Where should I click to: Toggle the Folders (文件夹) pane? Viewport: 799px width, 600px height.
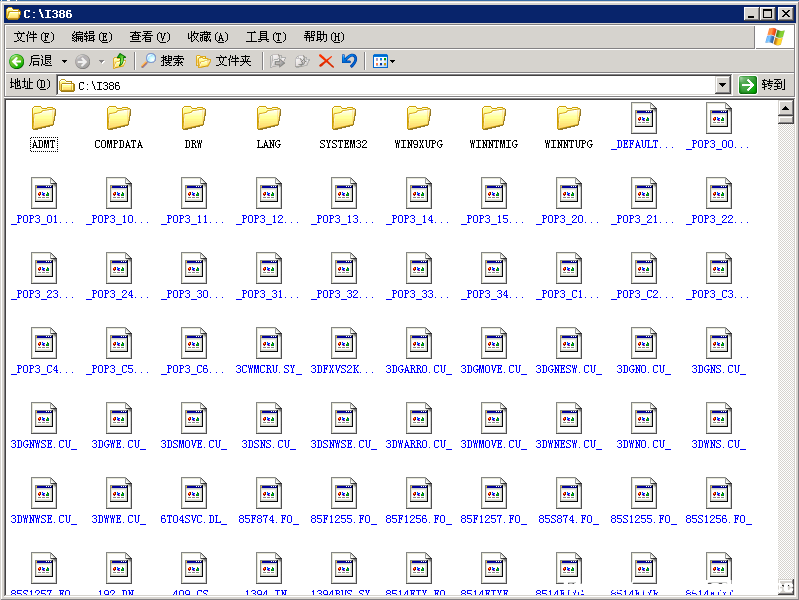pos(224,61)
